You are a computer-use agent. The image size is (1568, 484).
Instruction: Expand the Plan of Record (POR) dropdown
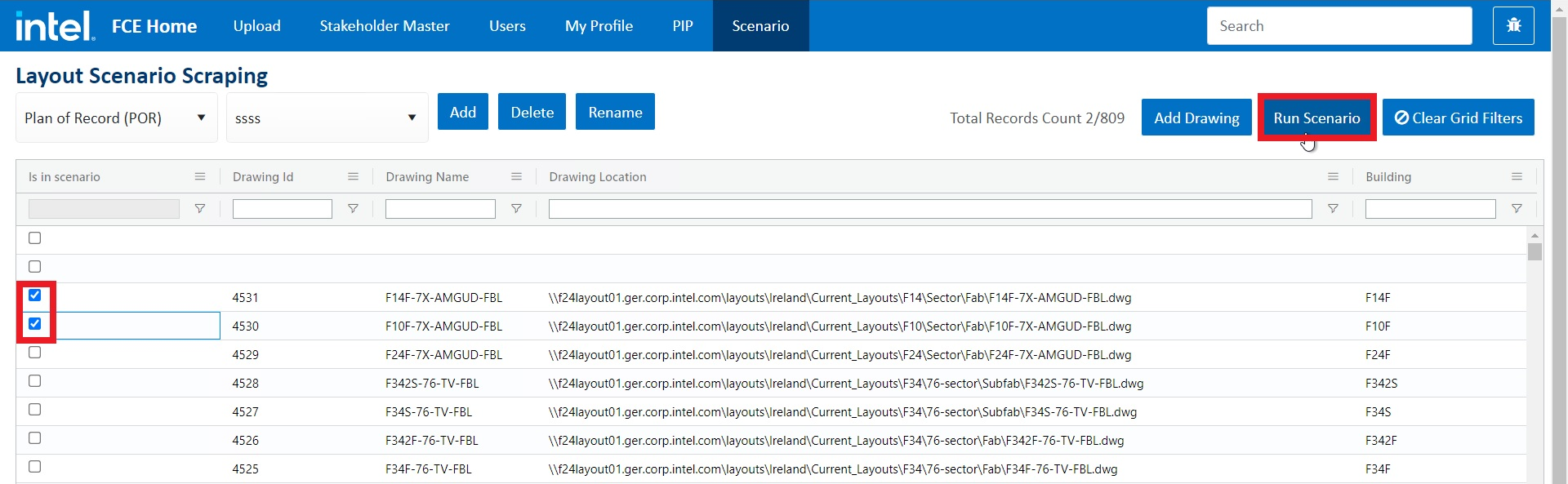point(116,118)
